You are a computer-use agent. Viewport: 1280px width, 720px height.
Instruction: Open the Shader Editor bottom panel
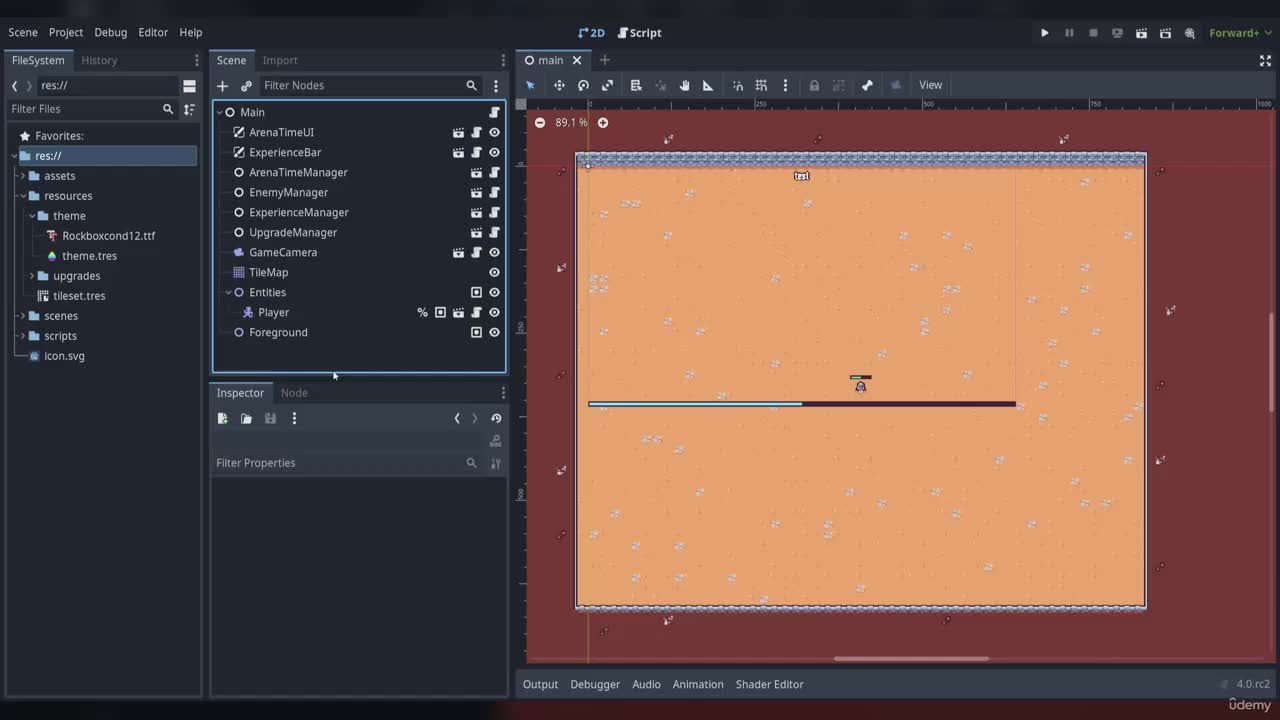(770, 684)
